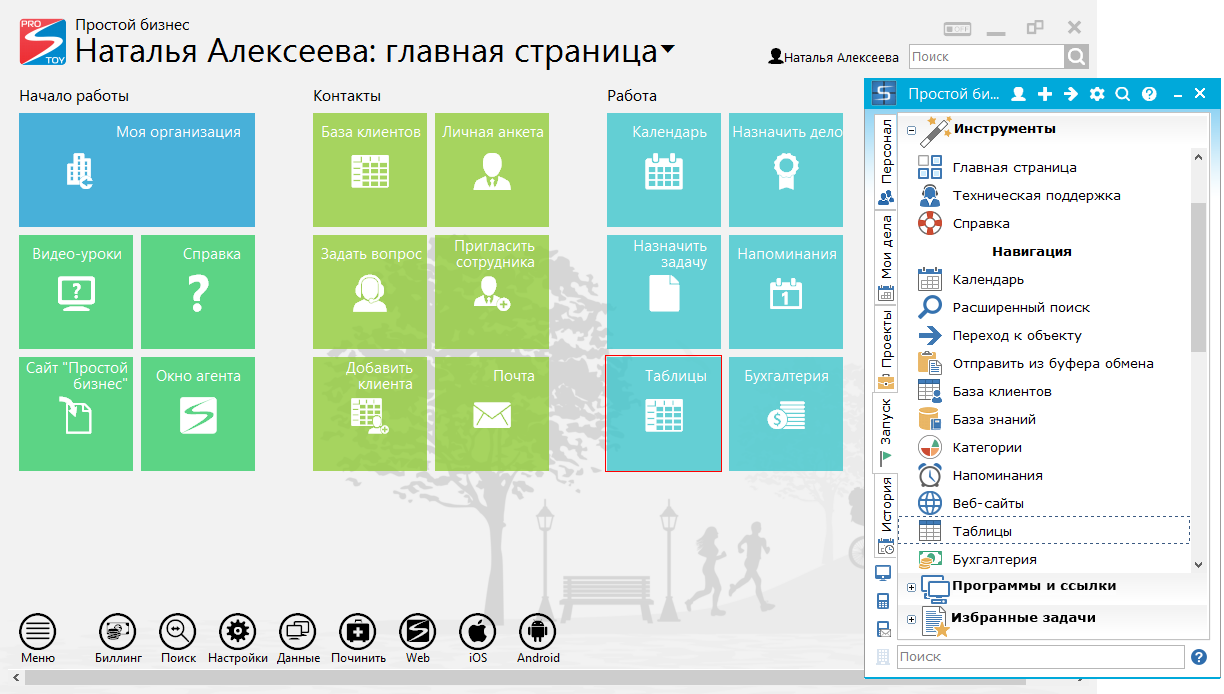Click the iOS toolbar icon

[x=478, y=632]
